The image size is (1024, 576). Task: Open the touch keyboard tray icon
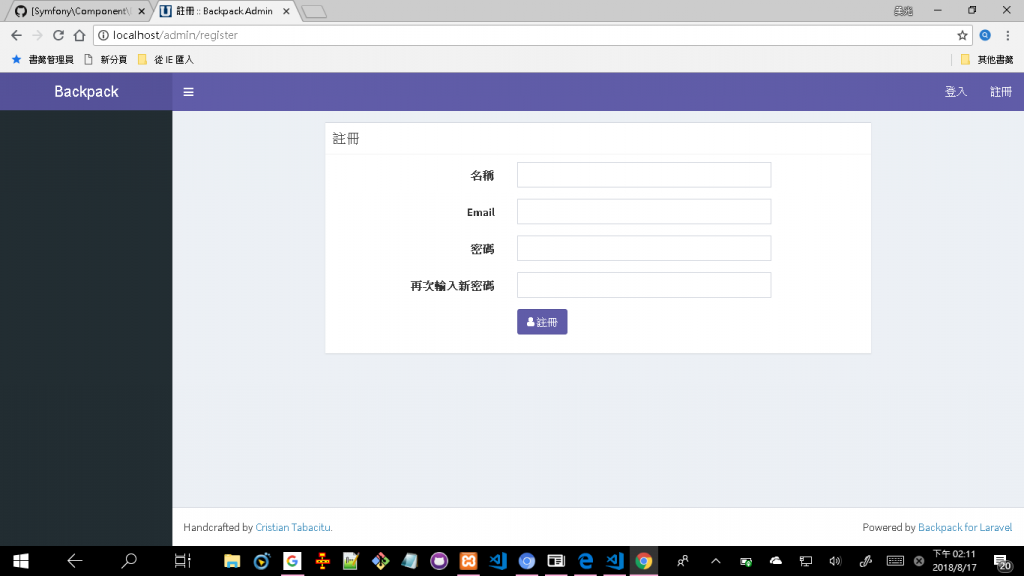(x=895, y=561)
